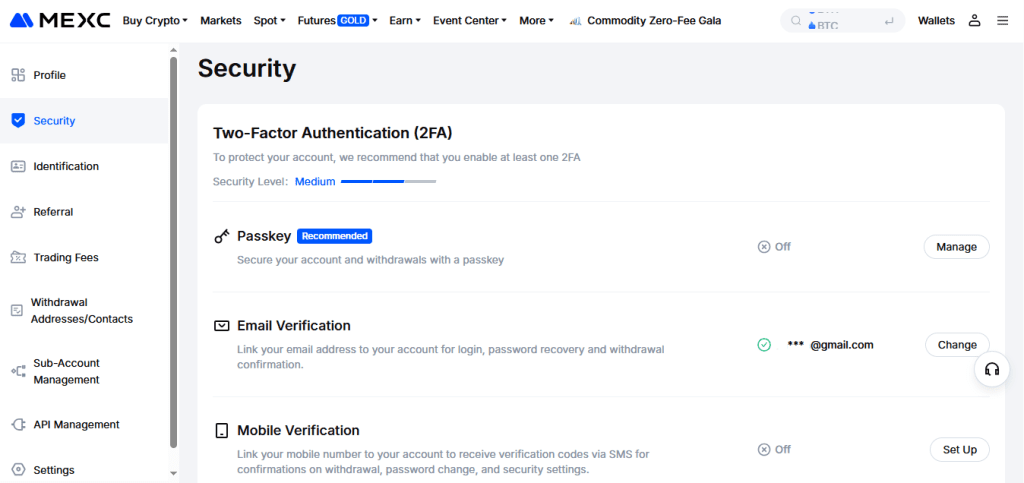Open the Markets page
This screenshot has height=483, width=1024.
[x=221, y=21]
